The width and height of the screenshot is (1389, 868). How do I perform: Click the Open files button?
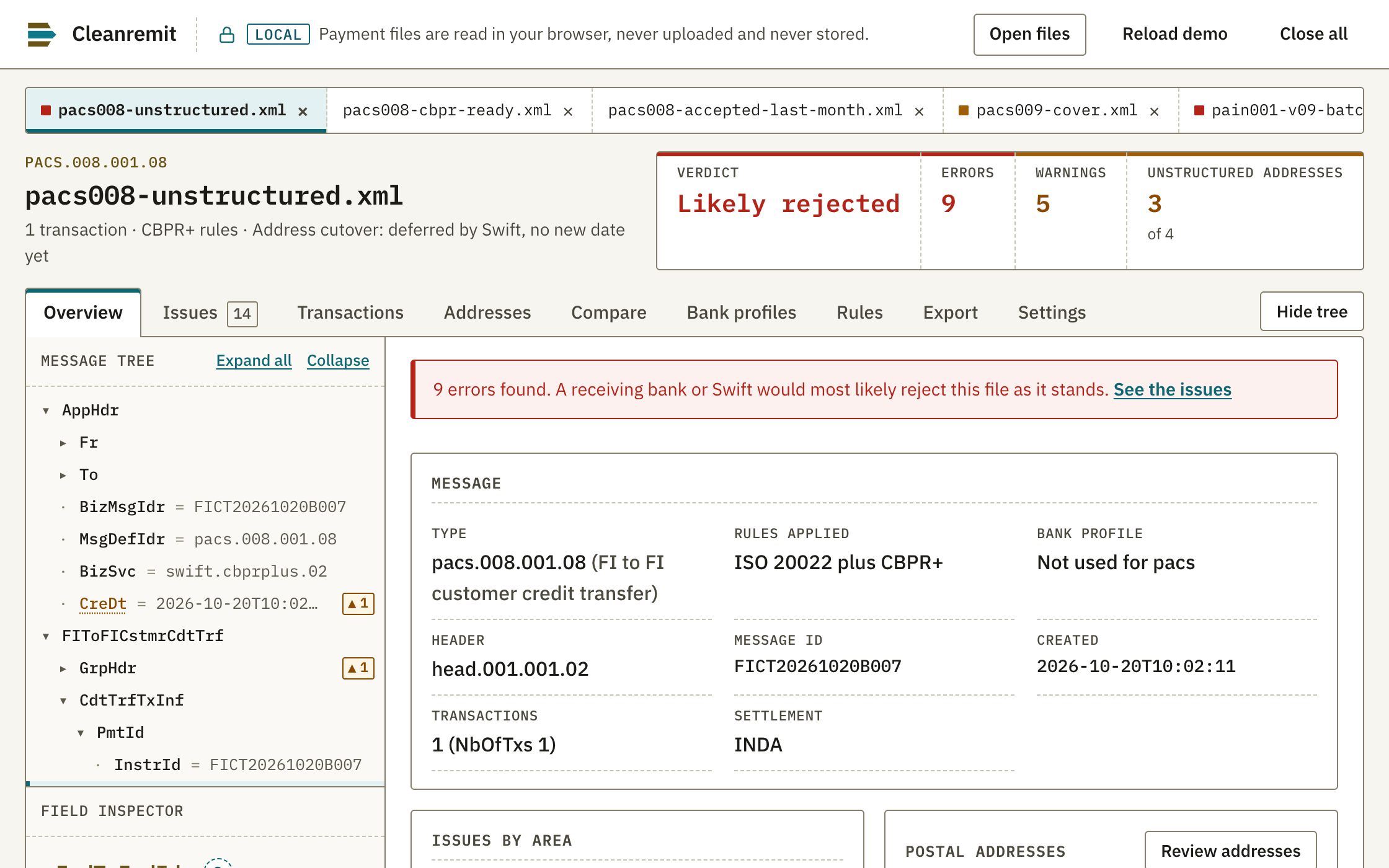coord(1030,35)
